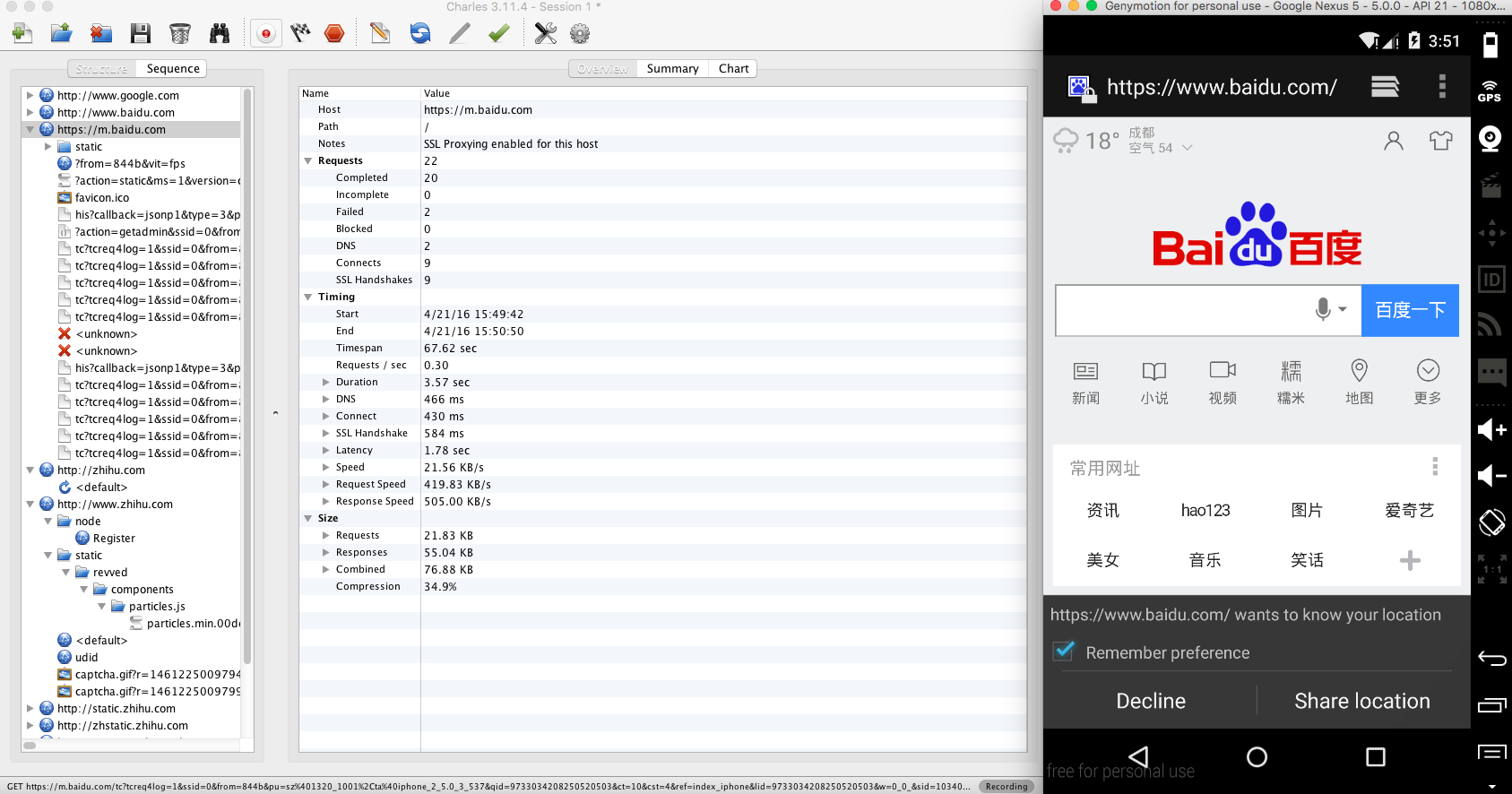Viewport: 1512px width, 794px height.
Task: Click the tree panel vertical scrollbar
Action: click(247, 376)
